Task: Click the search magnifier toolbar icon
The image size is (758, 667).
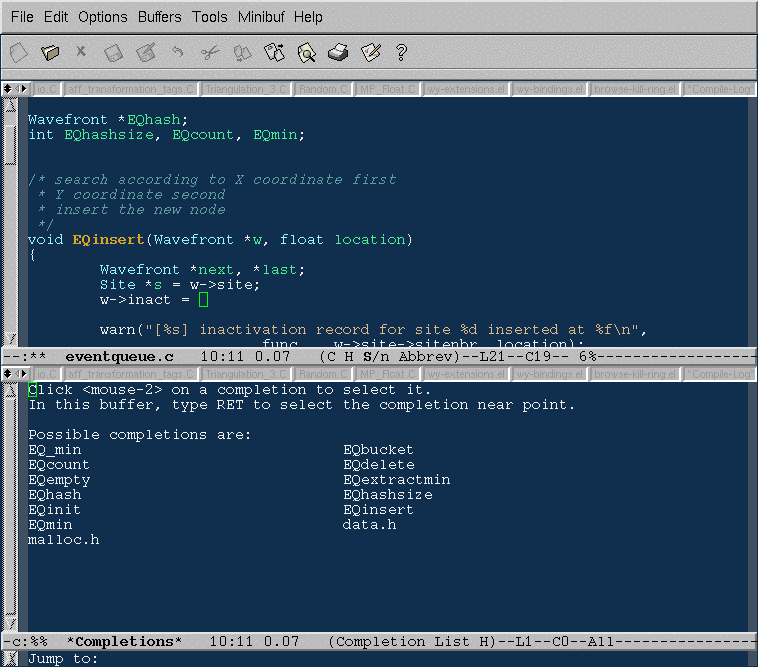Action: 306,52
